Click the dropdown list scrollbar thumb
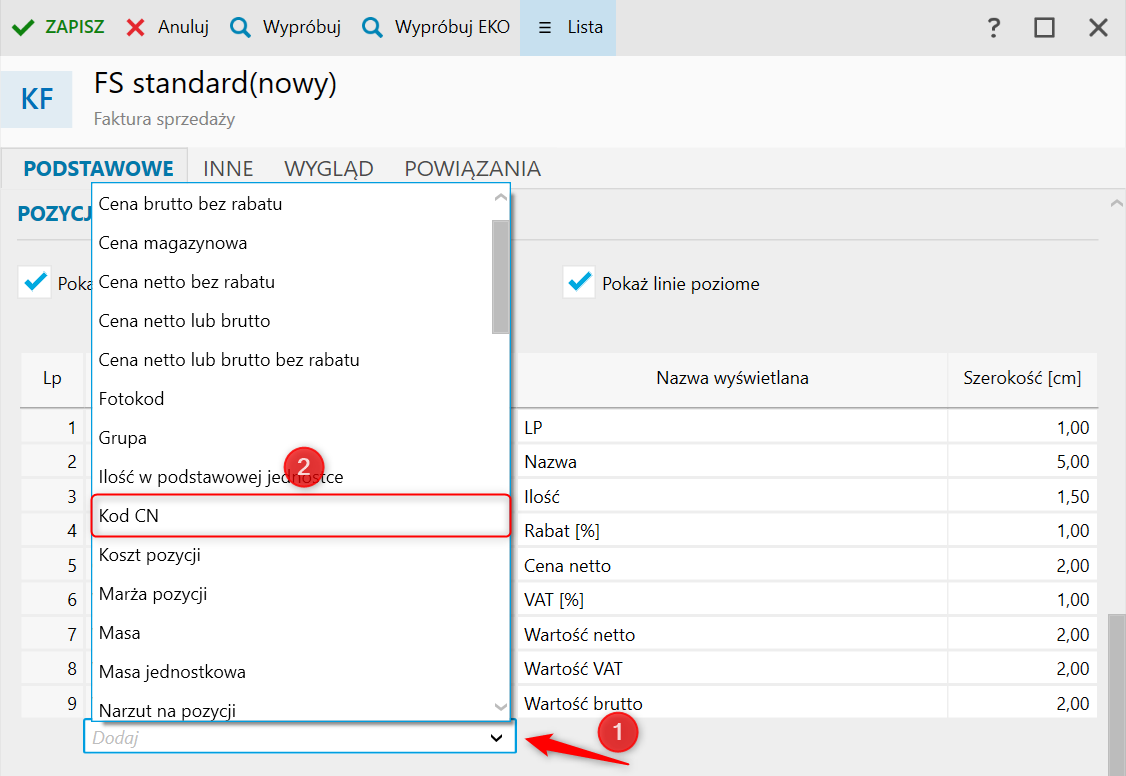Screen dimensions: 1126x776 (x=501, y=277)
